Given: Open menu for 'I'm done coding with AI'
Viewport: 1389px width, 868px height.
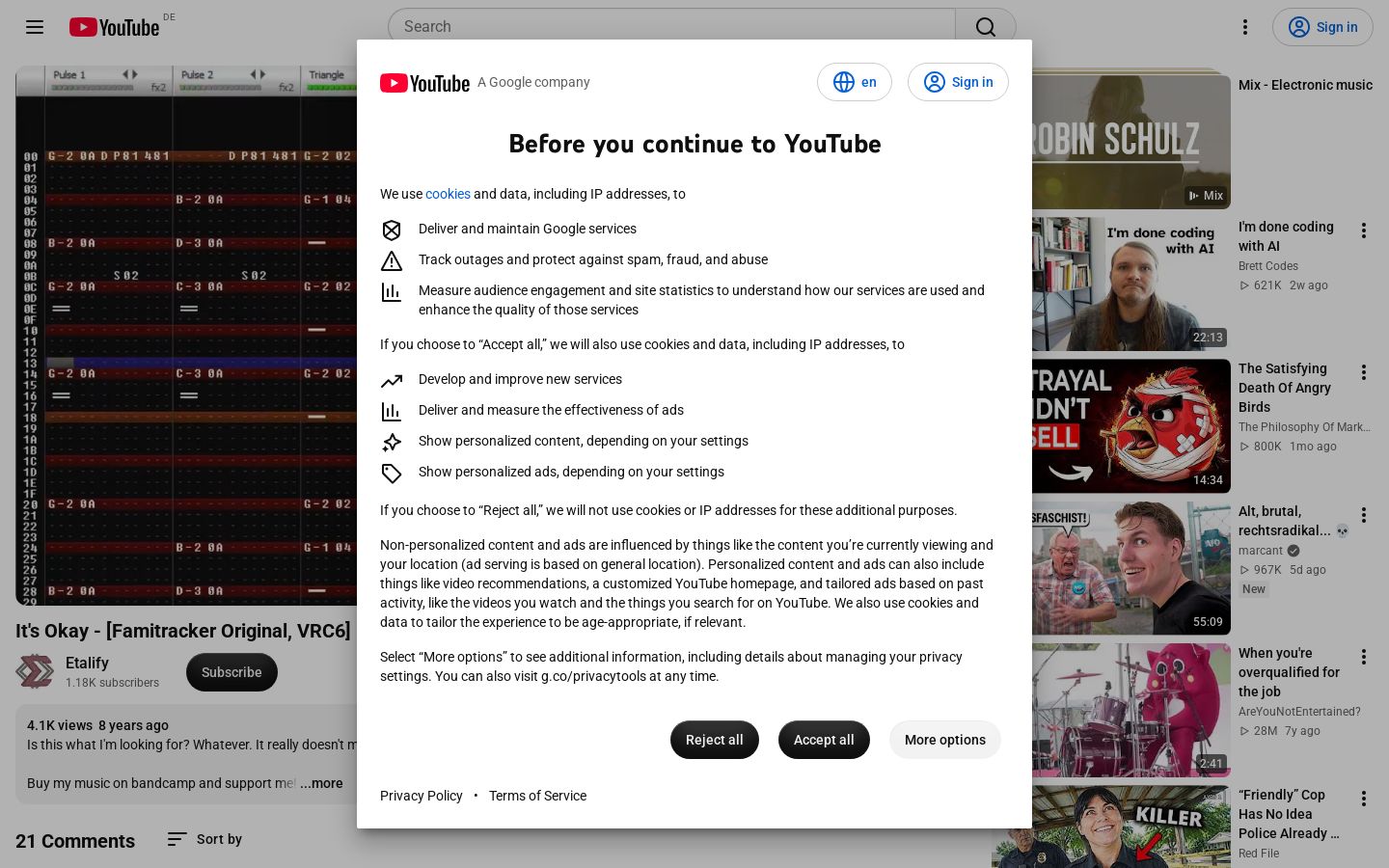Looking at the screenshot, I should tap(1364, 231).
